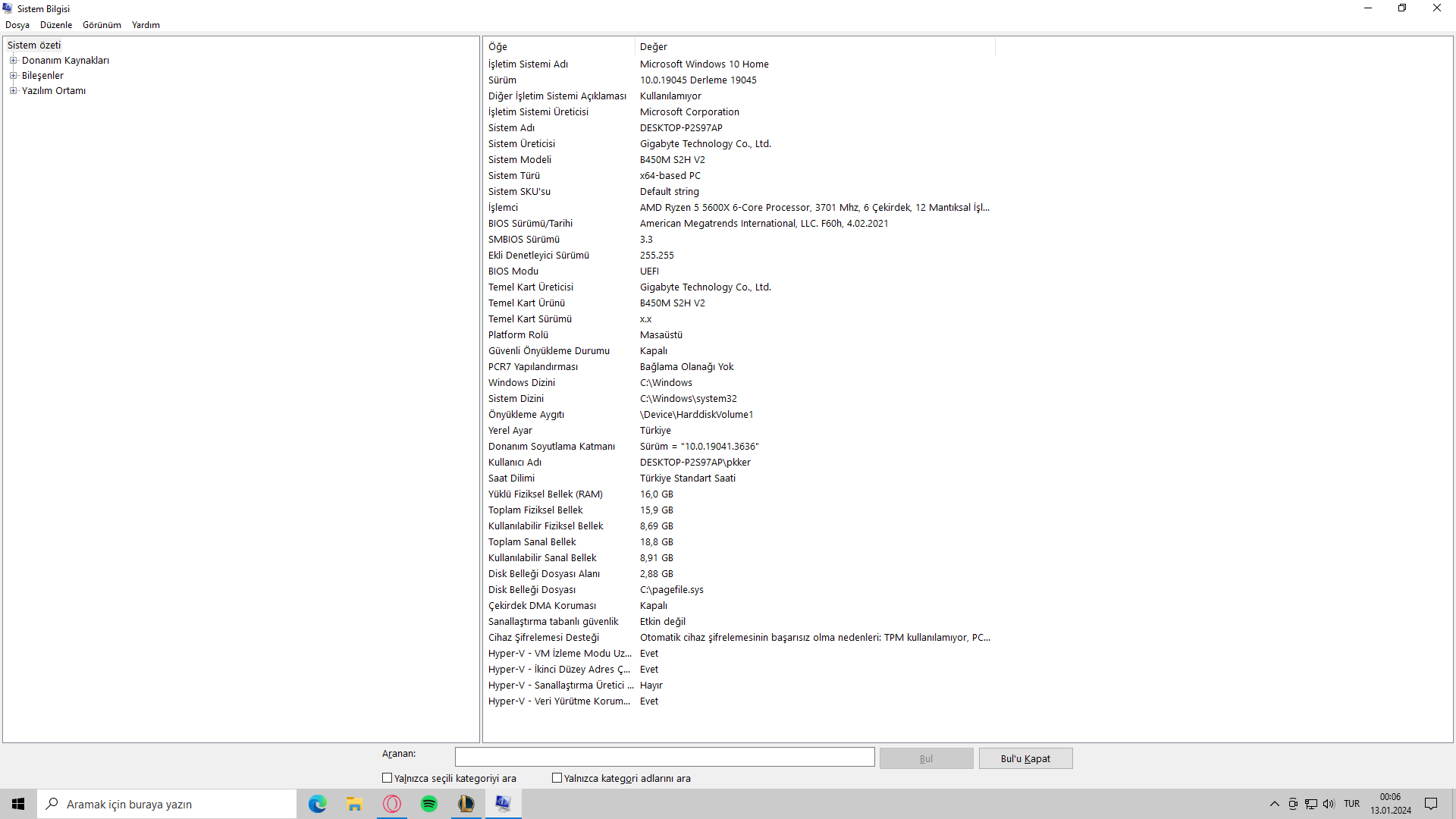Open Microsoft Edge from the taskbar
The image size is (1456, 819).
point(317,804)
